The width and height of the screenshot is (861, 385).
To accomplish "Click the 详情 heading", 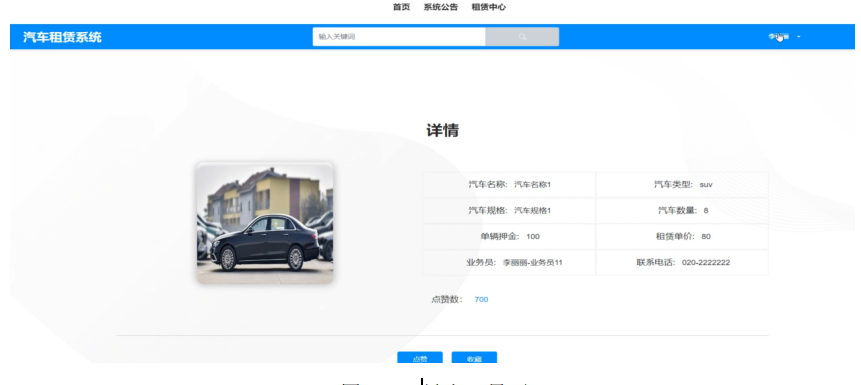I will point(443,131).
